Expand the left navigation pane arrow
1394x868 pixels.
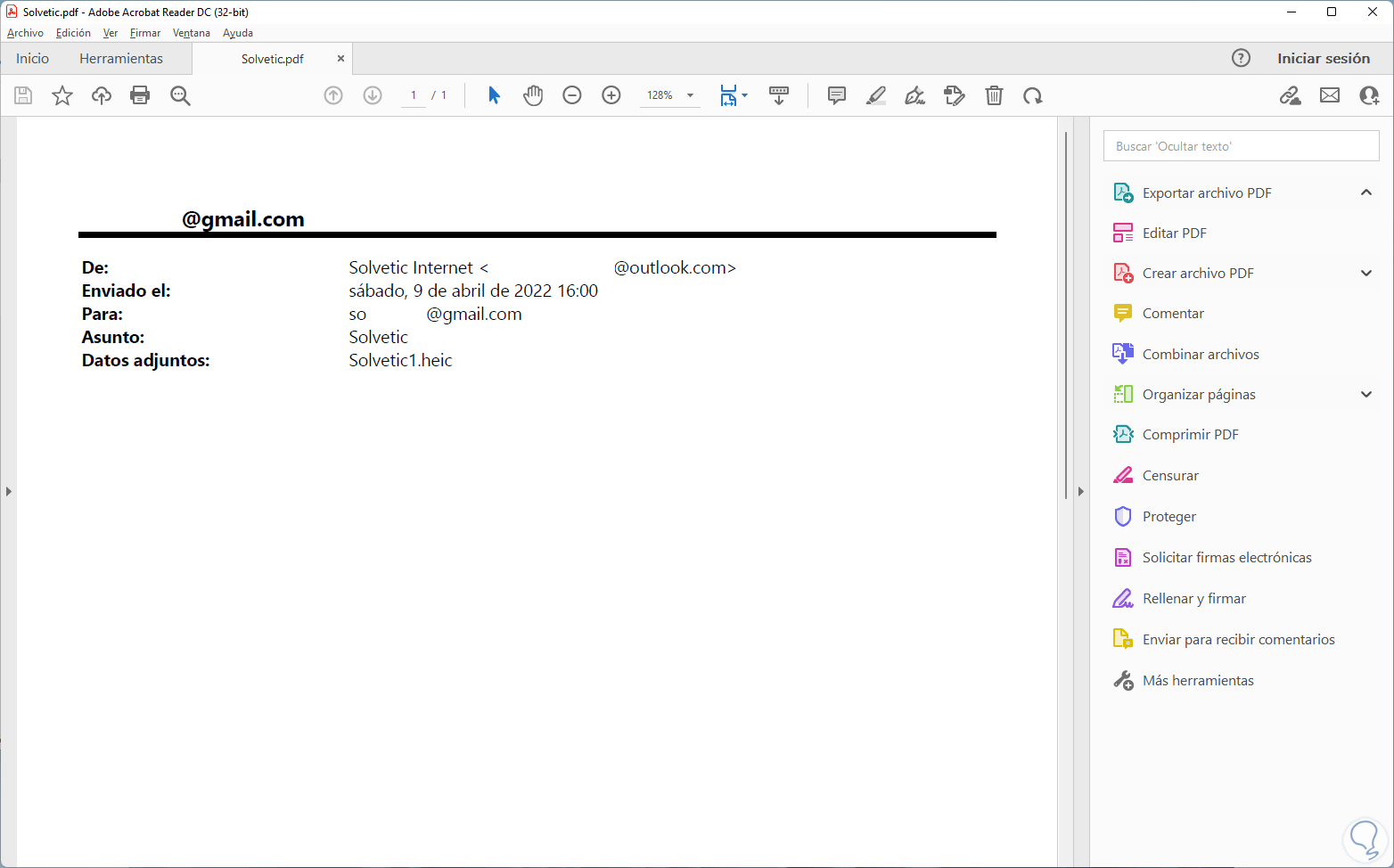pyautogui.click(x=8, y=491)
